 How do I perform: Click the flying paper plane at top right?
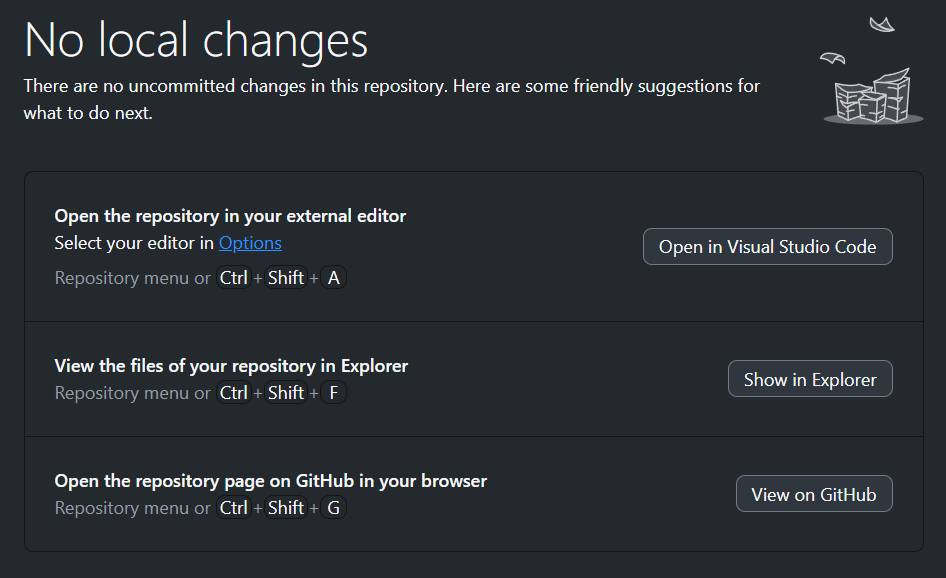(881, 24)
